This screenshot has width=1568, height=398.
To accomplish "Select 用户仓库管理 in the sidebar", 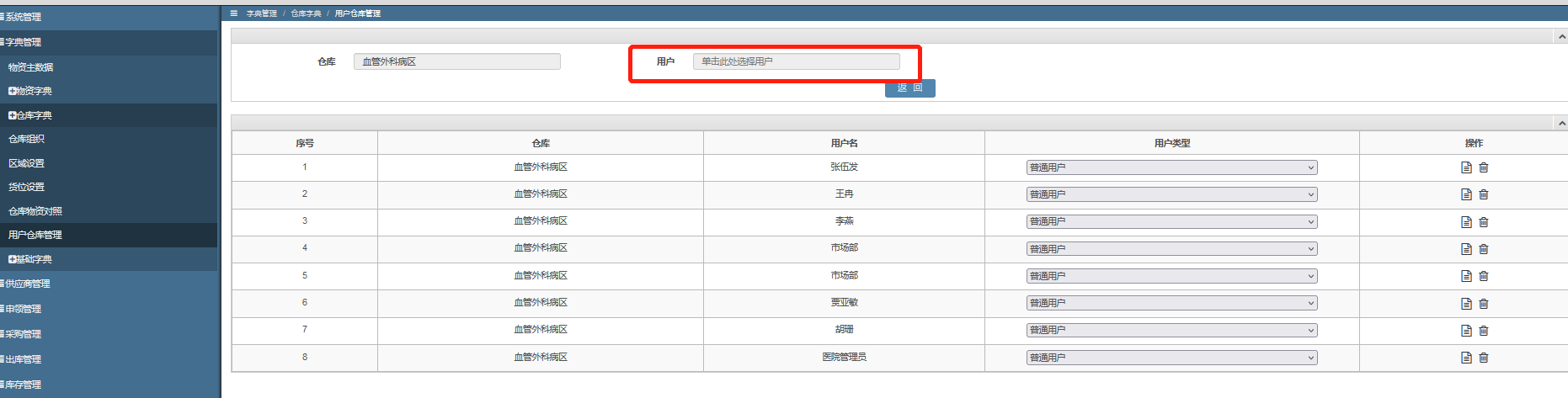I will coord(35,235).
